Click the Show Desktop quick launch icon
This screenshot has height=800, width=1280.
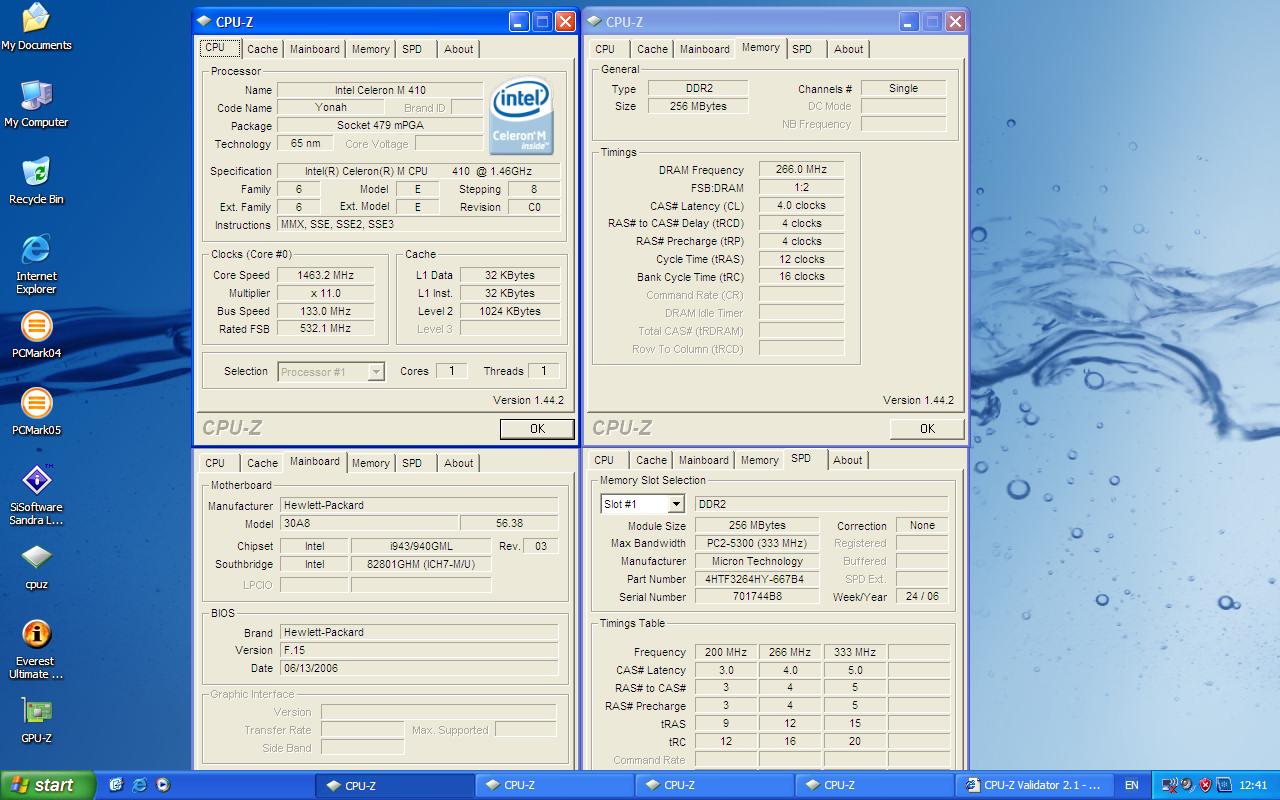coord(116,785)
